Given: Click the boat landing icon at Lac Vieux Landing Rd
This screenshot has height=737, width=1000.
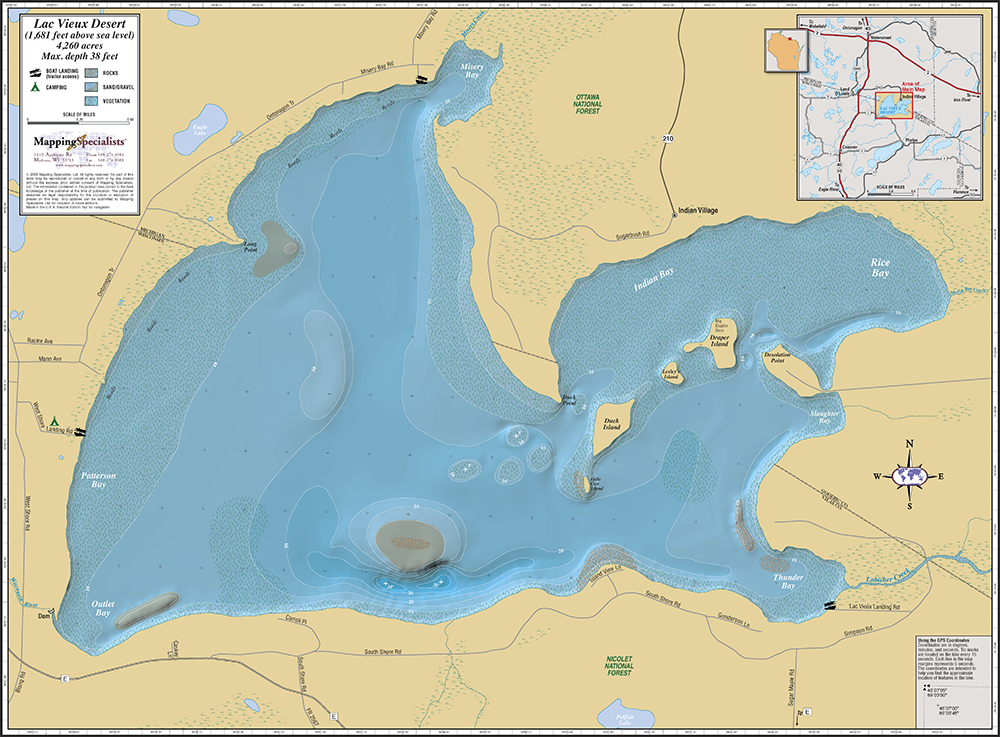Looking at the screenshot, I should coord(830,605).
